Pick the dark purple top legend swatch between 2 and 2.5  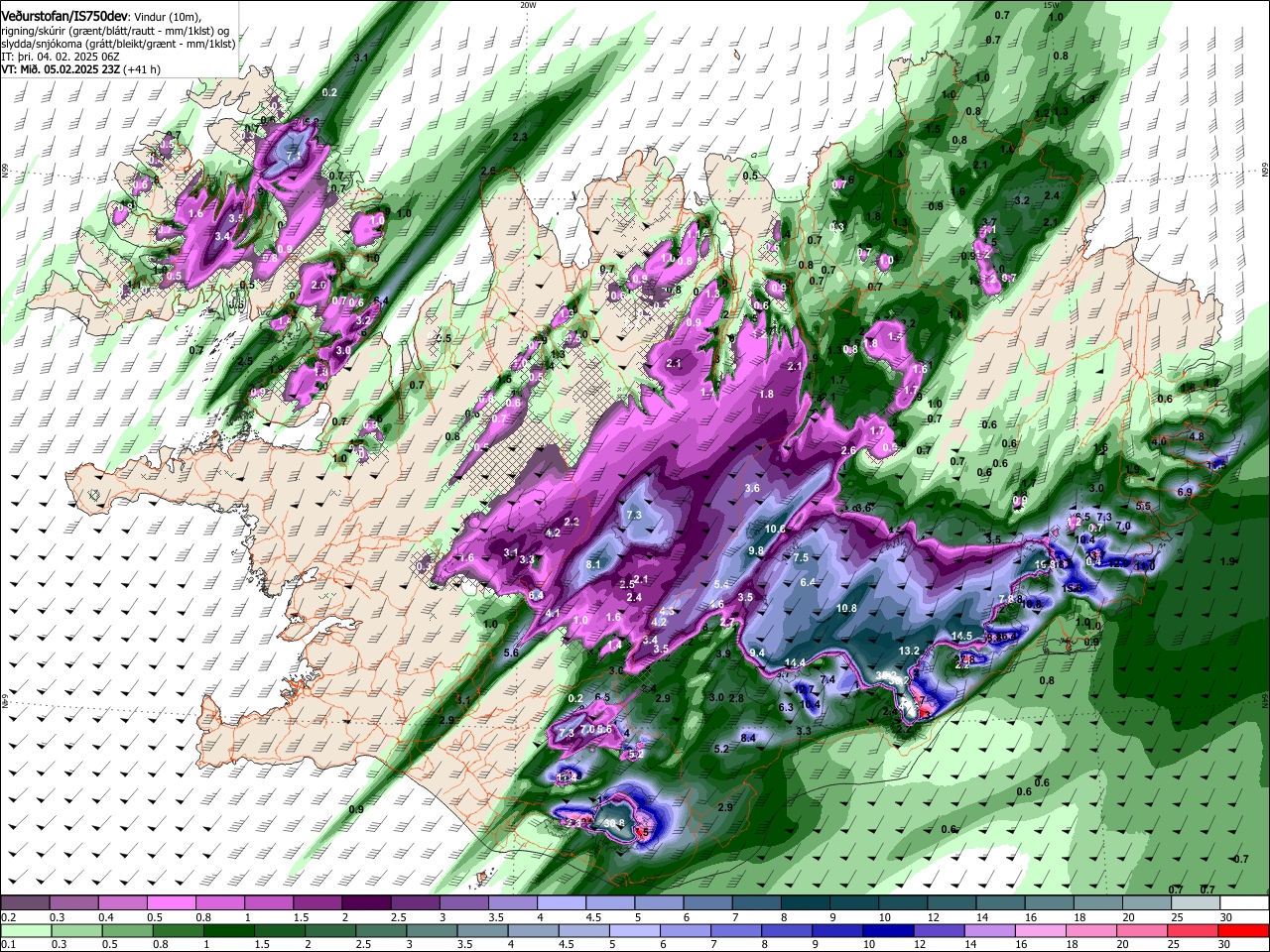(x=366, y=903)
